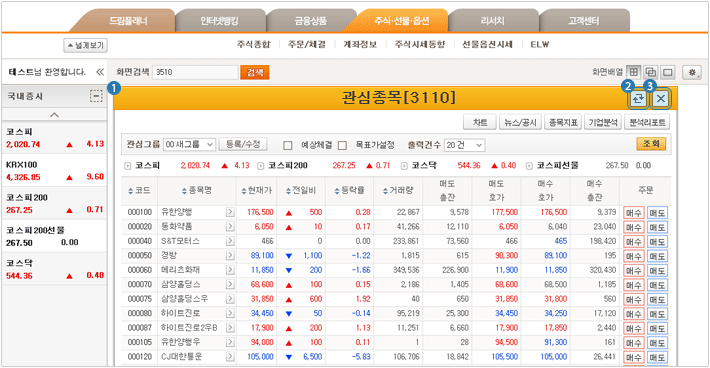Sort by 등락률 column header
Viewport: 710px width, 368px height.
(x=349, y=191)
